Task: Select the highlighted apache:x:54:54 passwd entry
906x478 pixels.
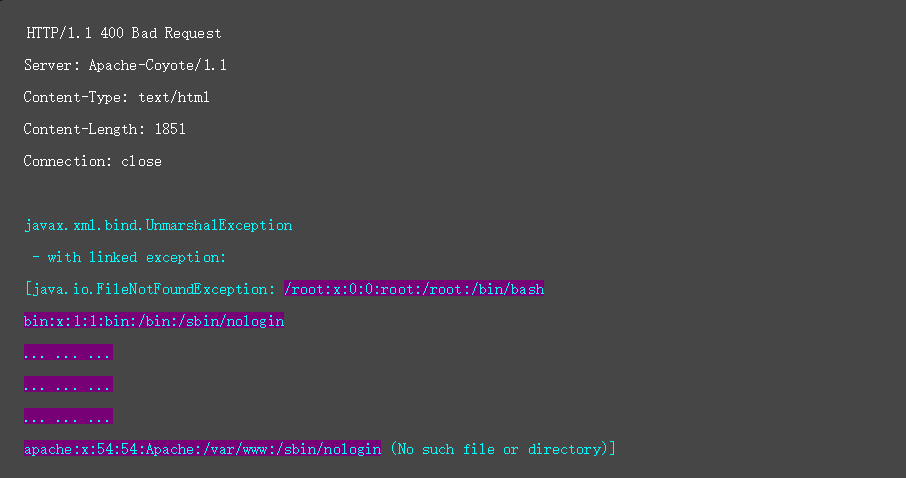Action: click(x=202, y=449)
